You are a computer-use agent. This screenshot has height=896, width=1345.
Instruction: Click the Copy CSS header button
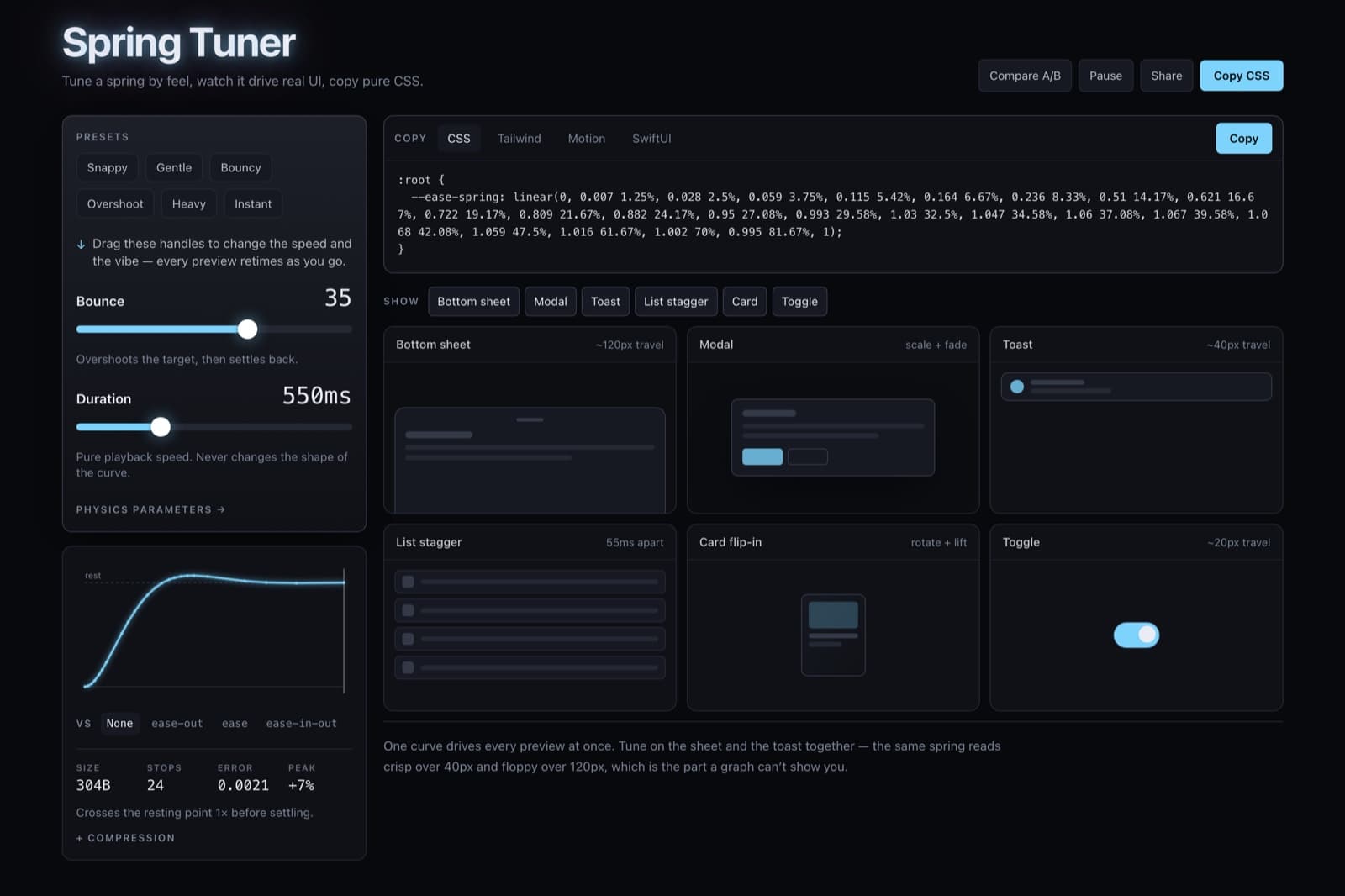click(x=1241, y=76)
